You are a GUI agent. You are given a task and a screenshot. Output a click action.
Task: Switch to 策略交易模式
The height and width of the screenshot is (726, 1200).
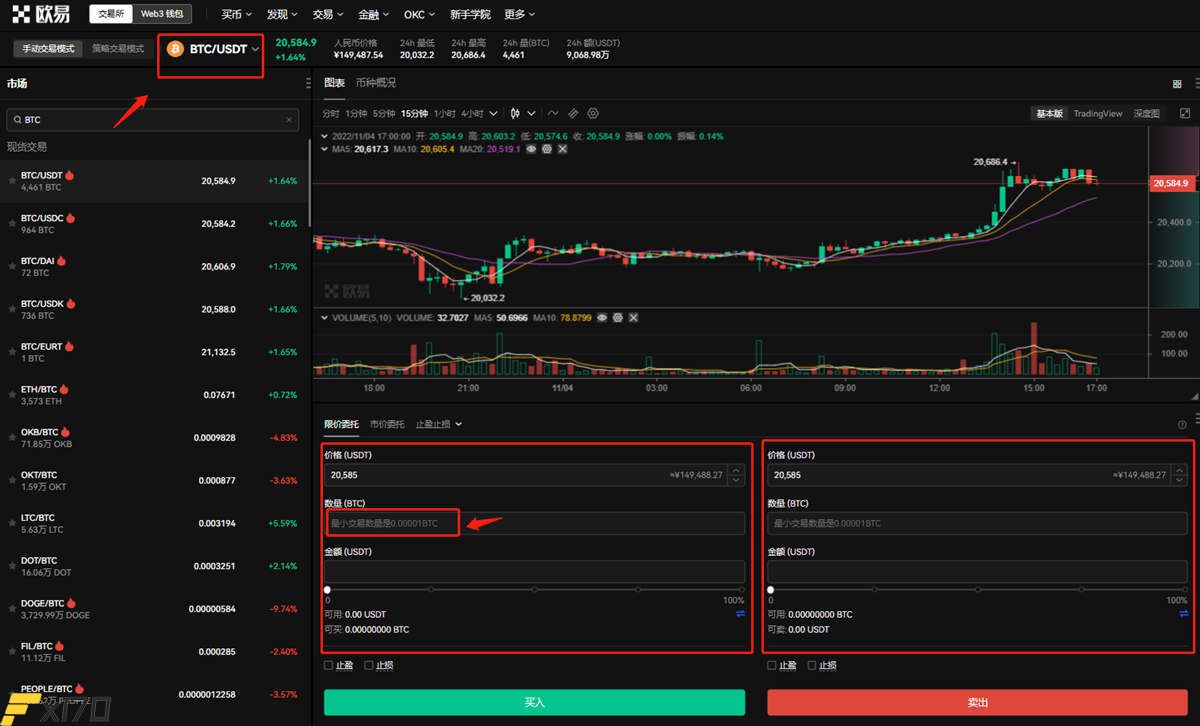(x=117, y=48)
